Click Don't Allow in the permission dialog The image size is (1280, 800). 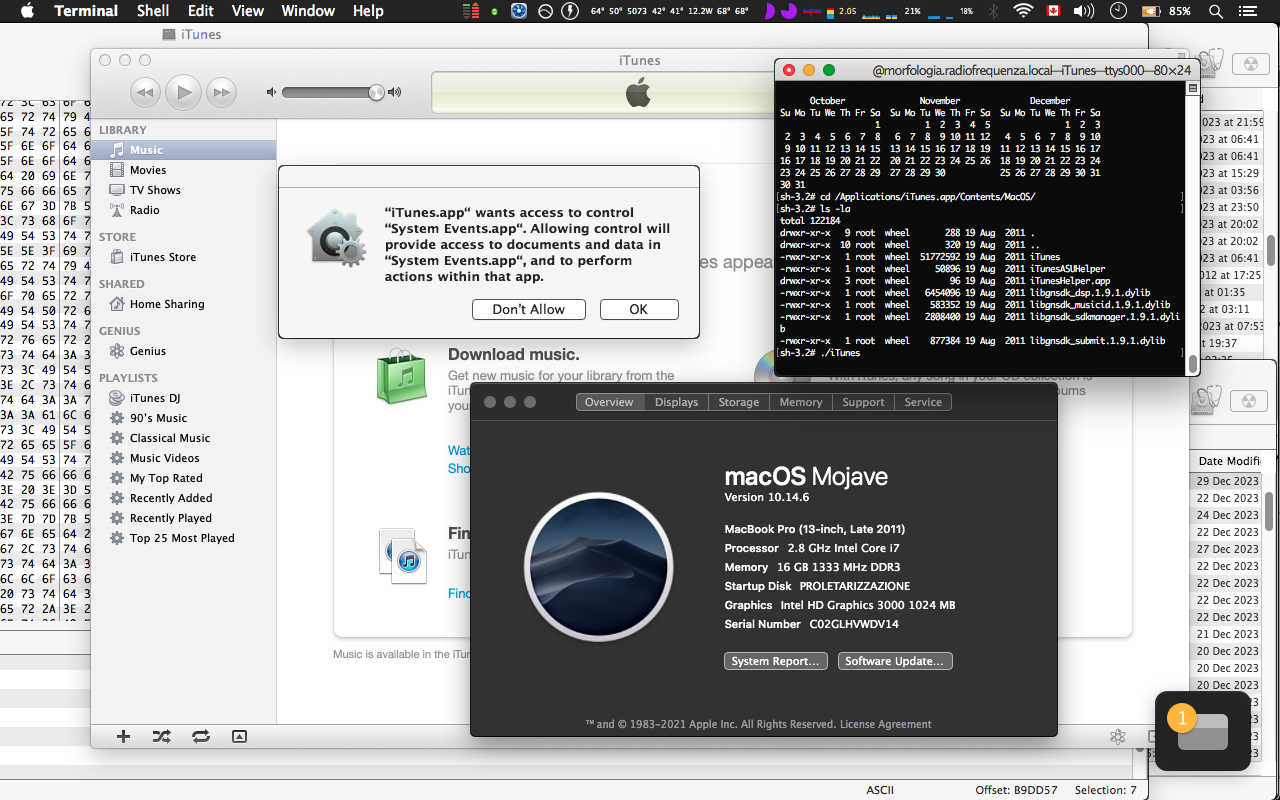pyautogui.click(x=528, y=310)
